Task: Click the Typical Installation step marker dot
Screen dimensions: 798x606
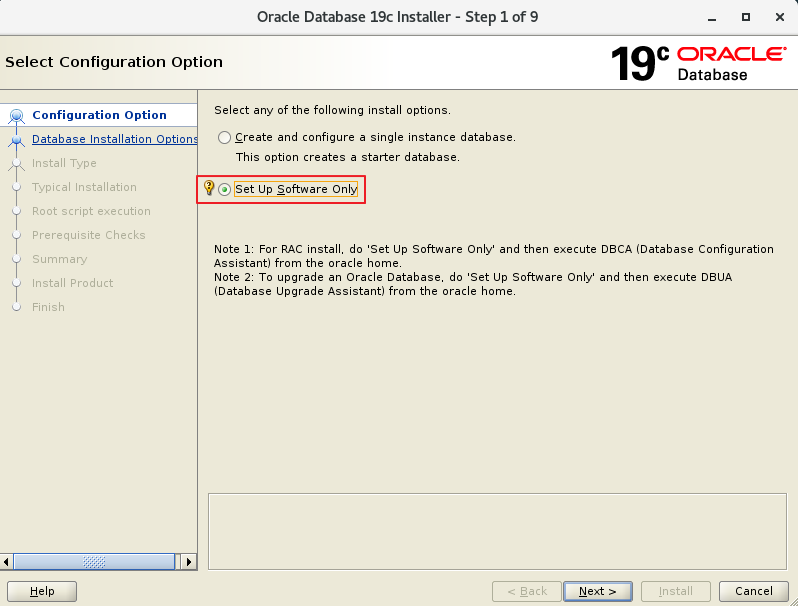Action: (x=16, y=187)
